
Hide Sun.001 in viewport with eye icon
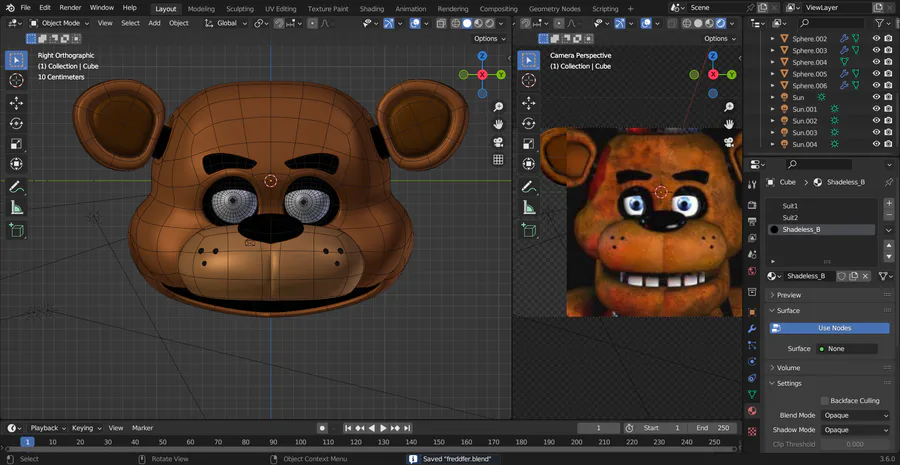pyautogui.click(x=876, y=109)
